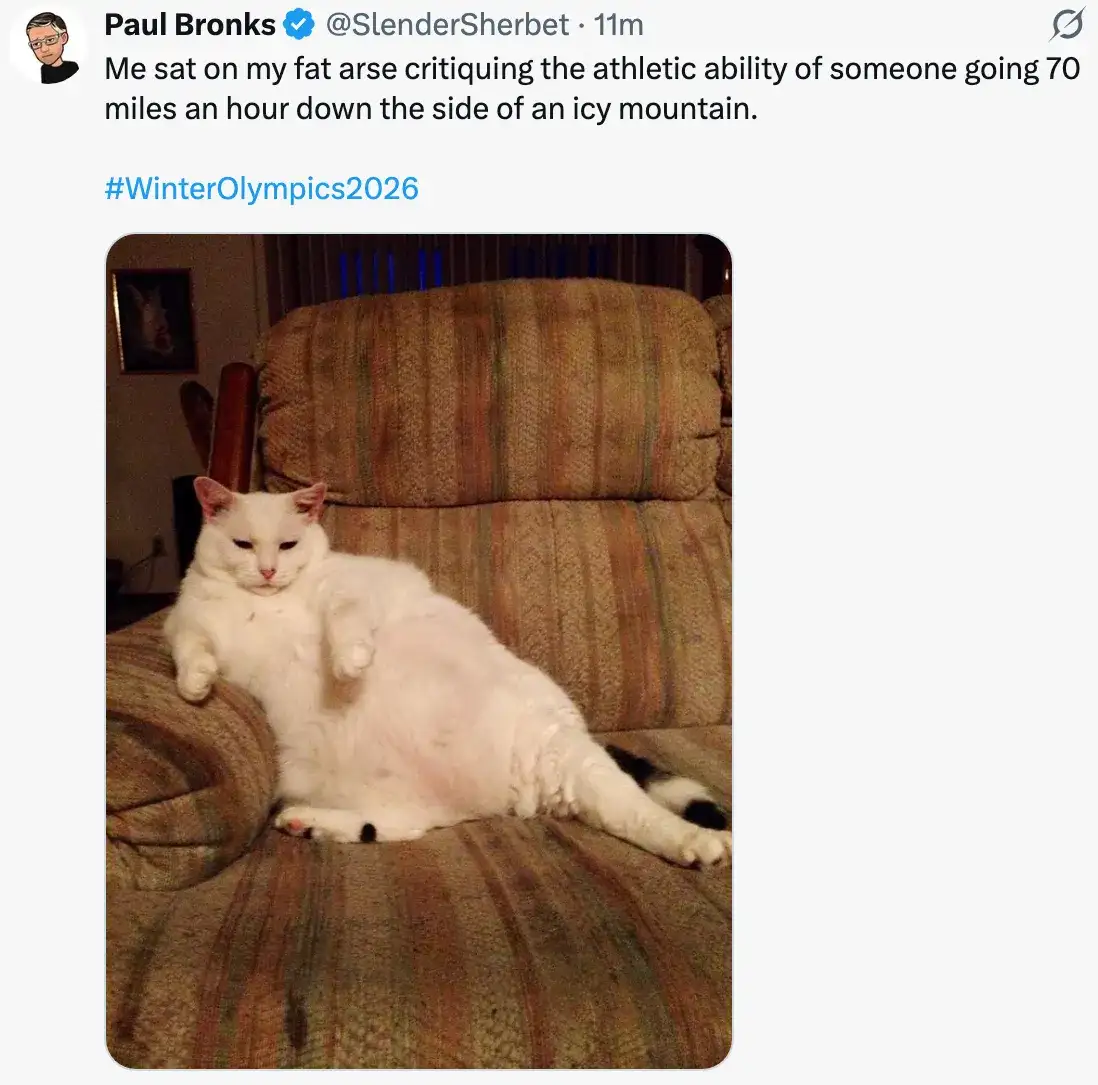Click the empty area right of the photo
Viewport: 1098px width, 1085px height.
tap(910, 651)
